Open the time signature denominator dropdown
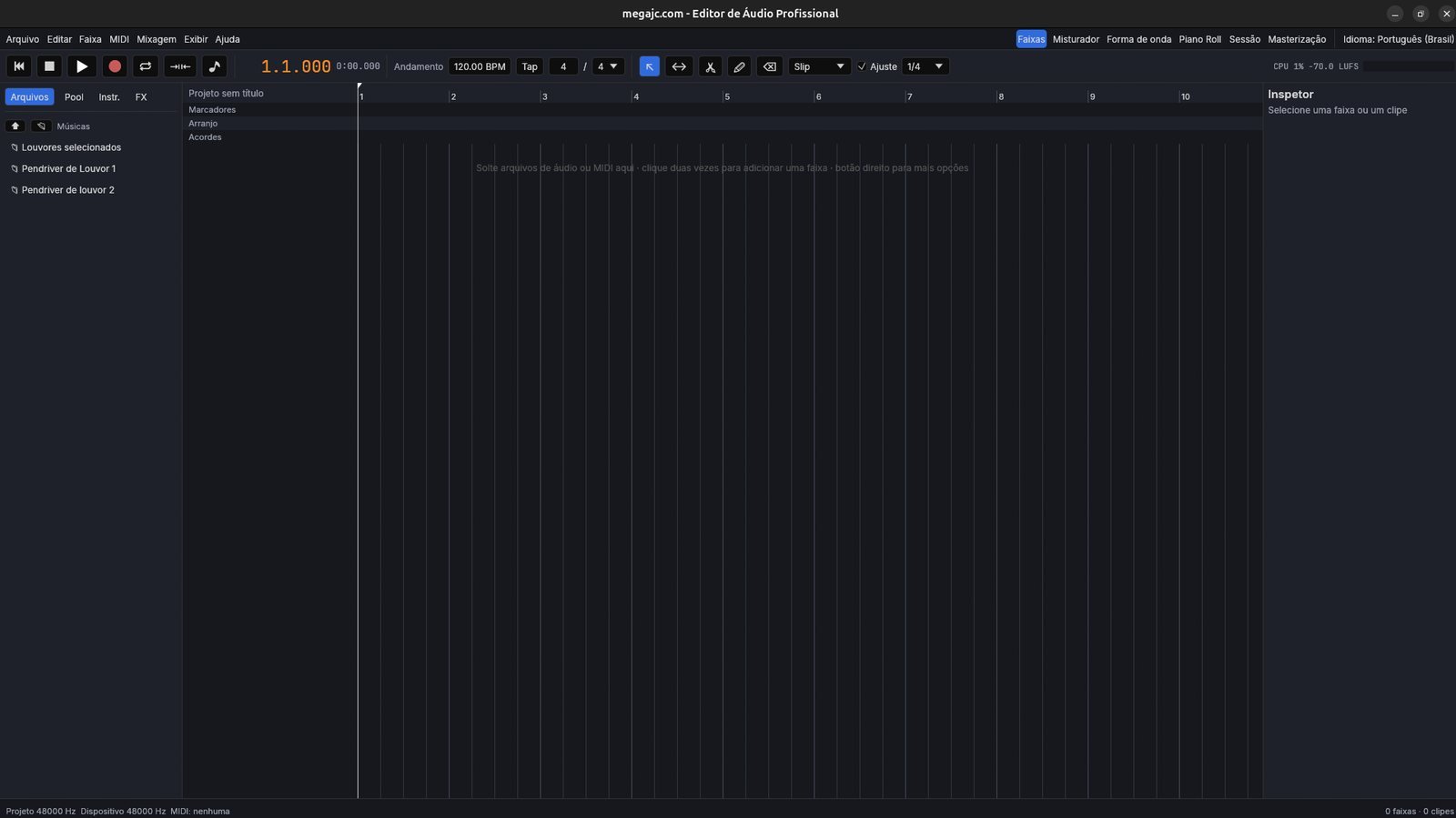Viewport: 1456px width, 818px height. (609, 66)
